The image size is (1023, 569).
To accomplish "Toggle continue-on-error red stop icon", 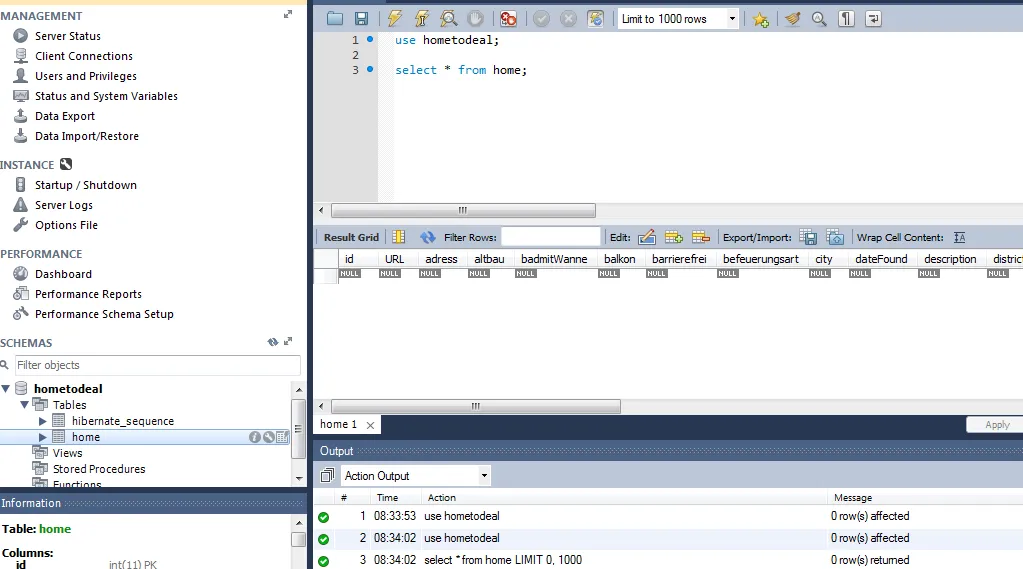I will coord(508,19).
